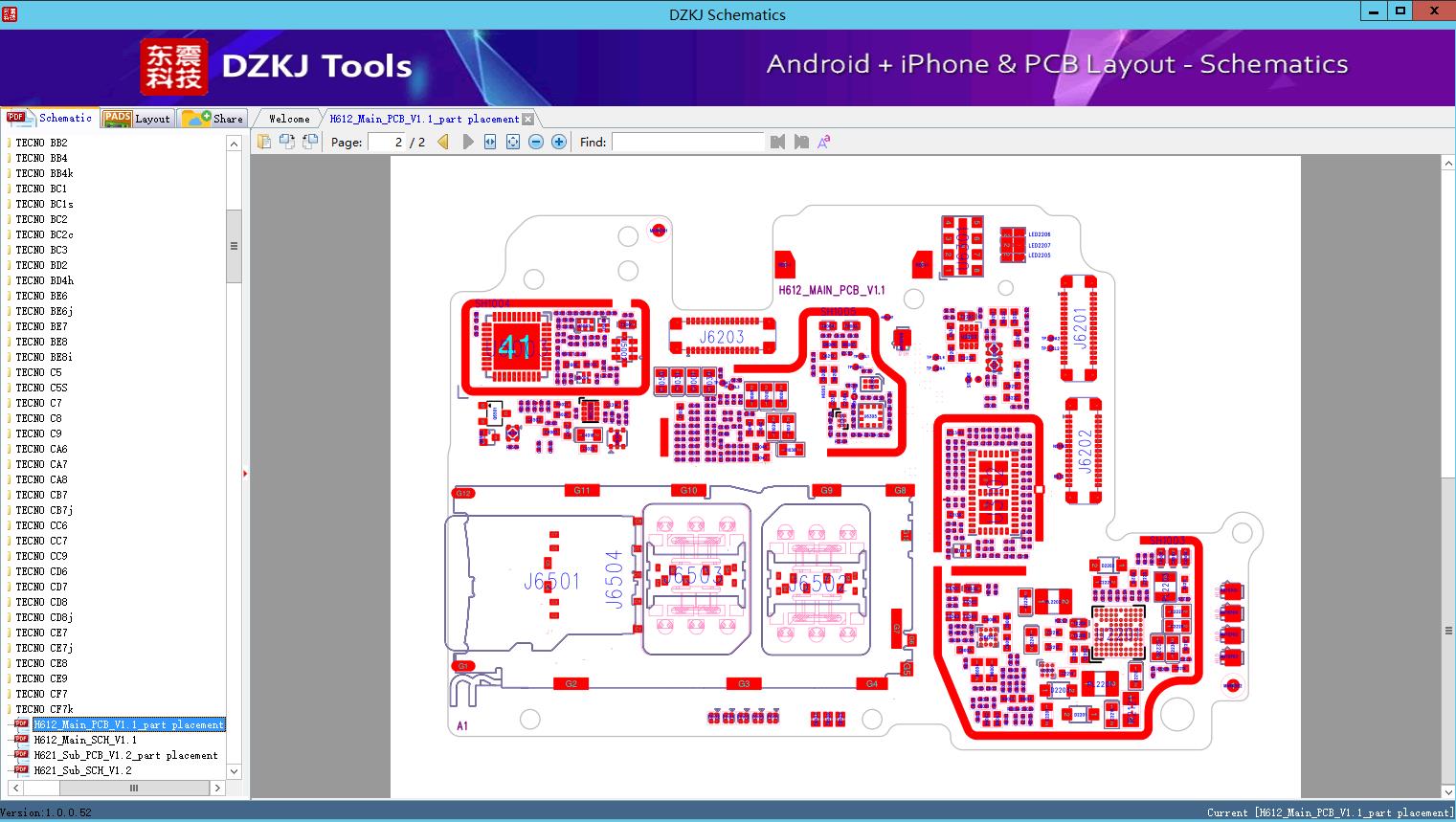Select the TECNO CA6 folder

click(x=41, y=449)
